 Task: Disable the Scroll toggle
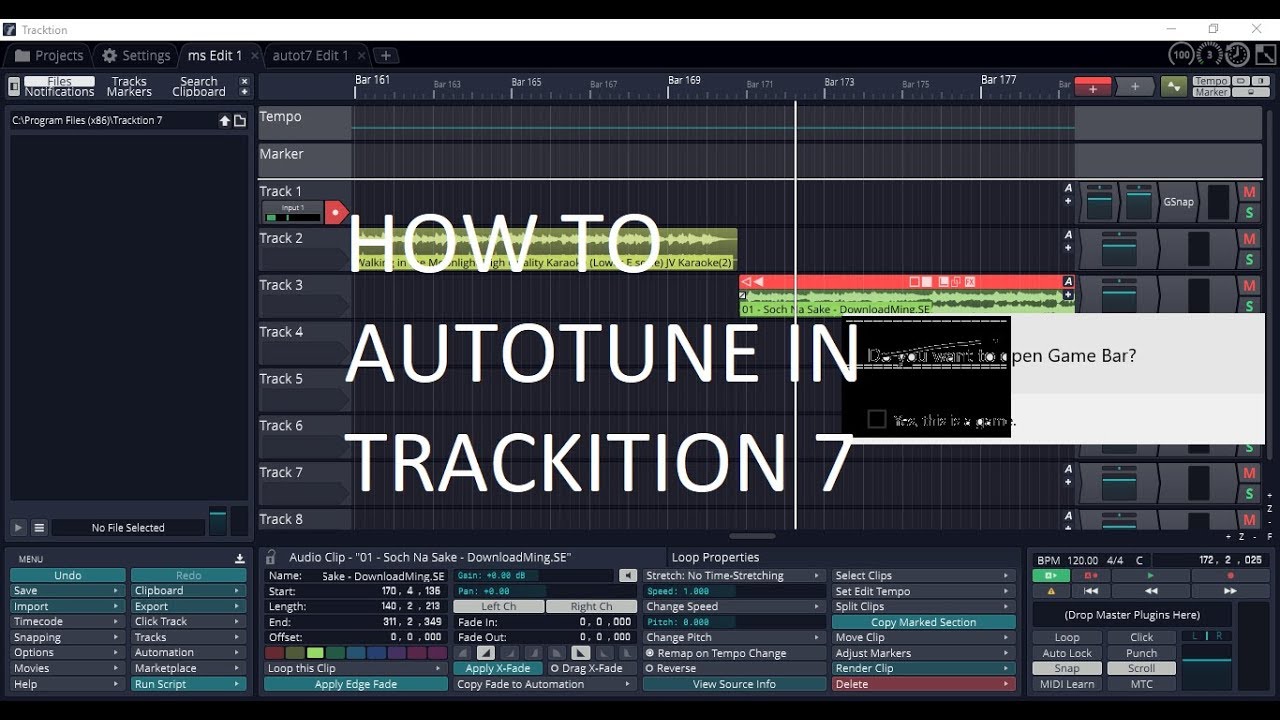(1141, 669)
